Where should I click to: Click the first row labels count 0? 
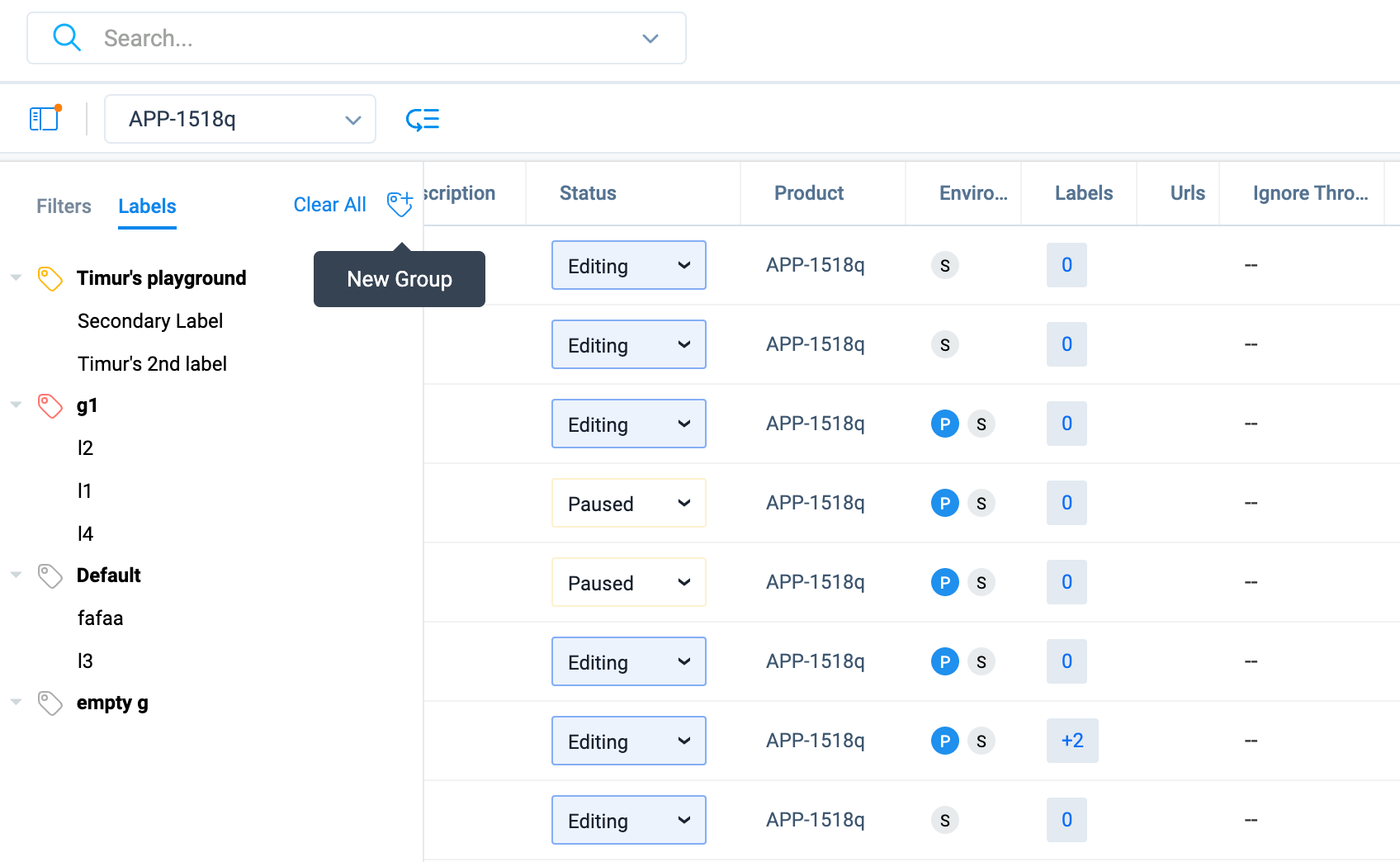[x=1067, y=265]
